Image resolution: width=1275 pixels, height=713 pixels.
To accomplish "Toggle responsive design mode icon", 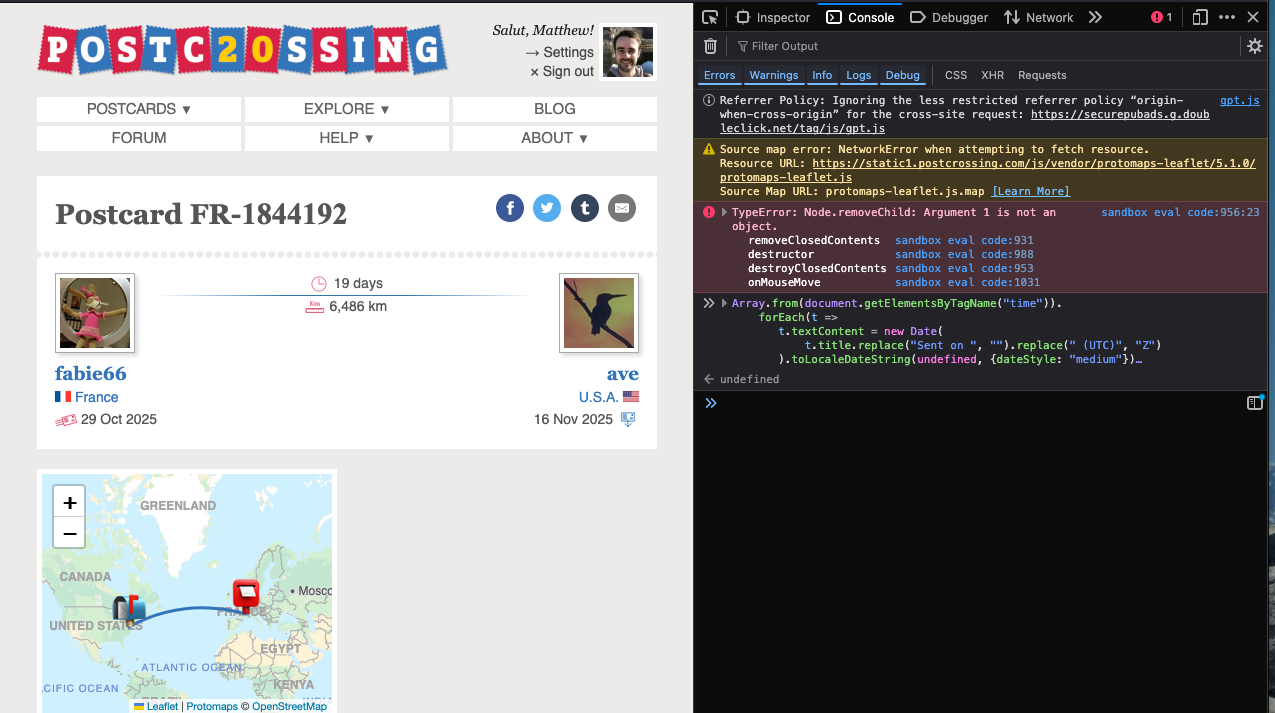I will [x=1200, y=17].
